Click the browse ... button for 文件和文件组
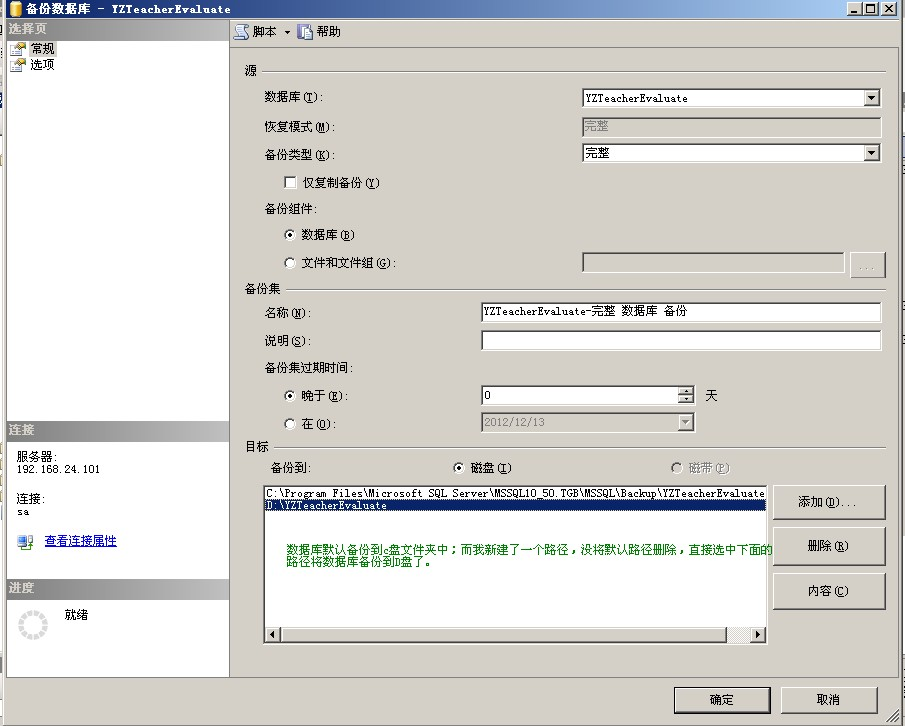The width and height of the screenshot is (905, 726). coord(868,264)
